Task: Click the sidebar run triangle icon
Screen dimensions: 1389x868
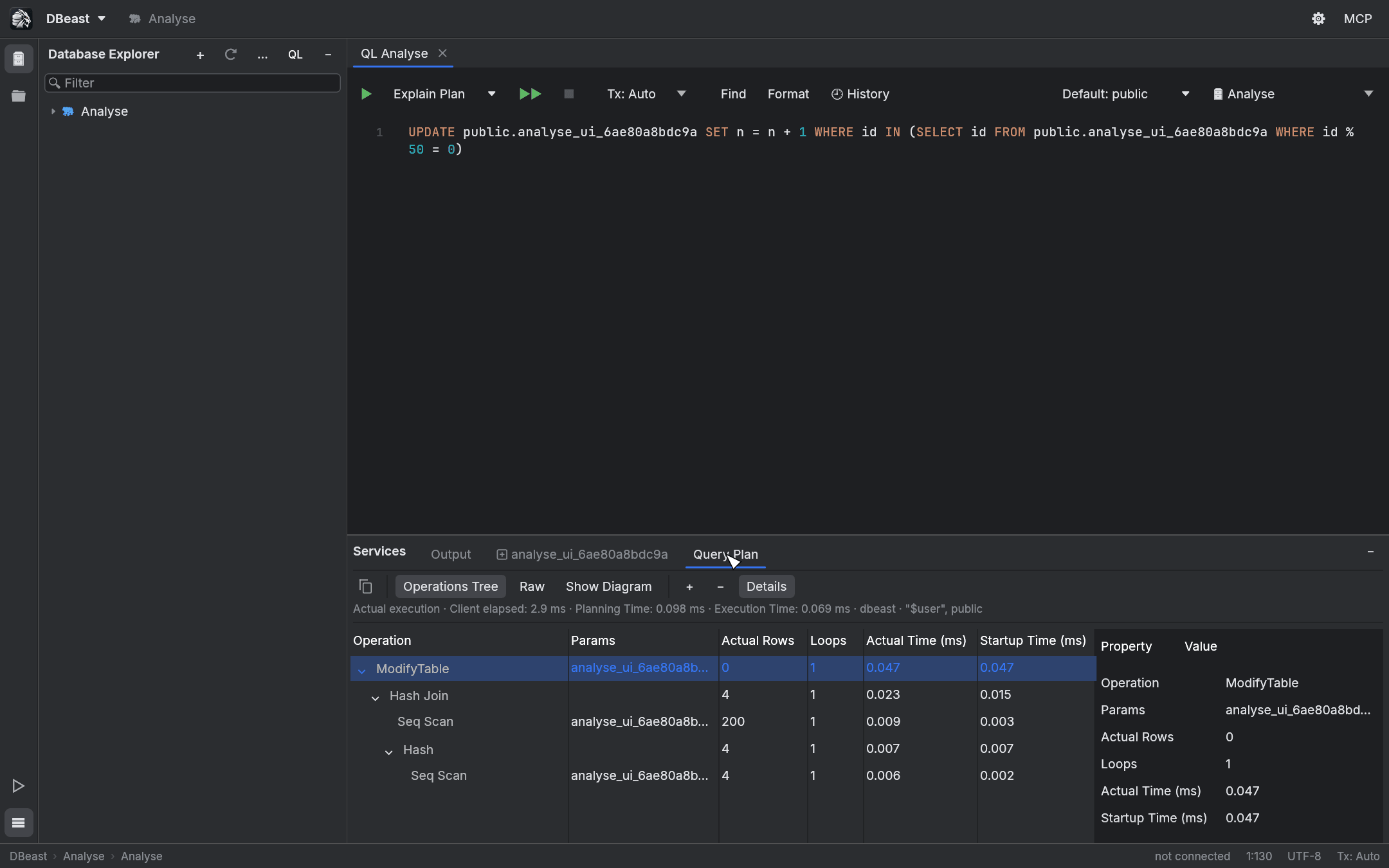Action: (x=19, y=786)
